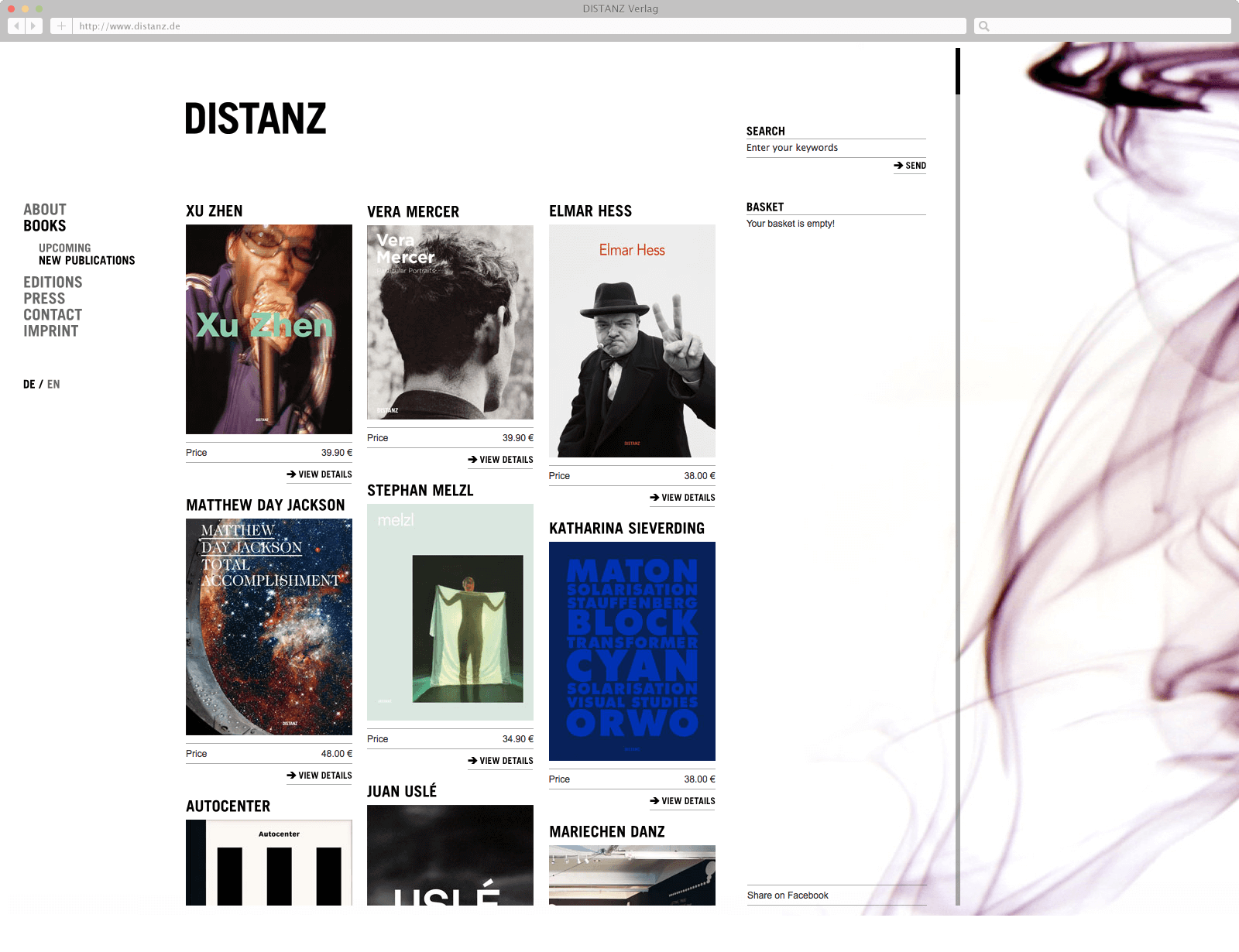Click the URL address bar
Image resolution: width=1239 pixels, height=952 pixels.
click(x=520, y=26)
